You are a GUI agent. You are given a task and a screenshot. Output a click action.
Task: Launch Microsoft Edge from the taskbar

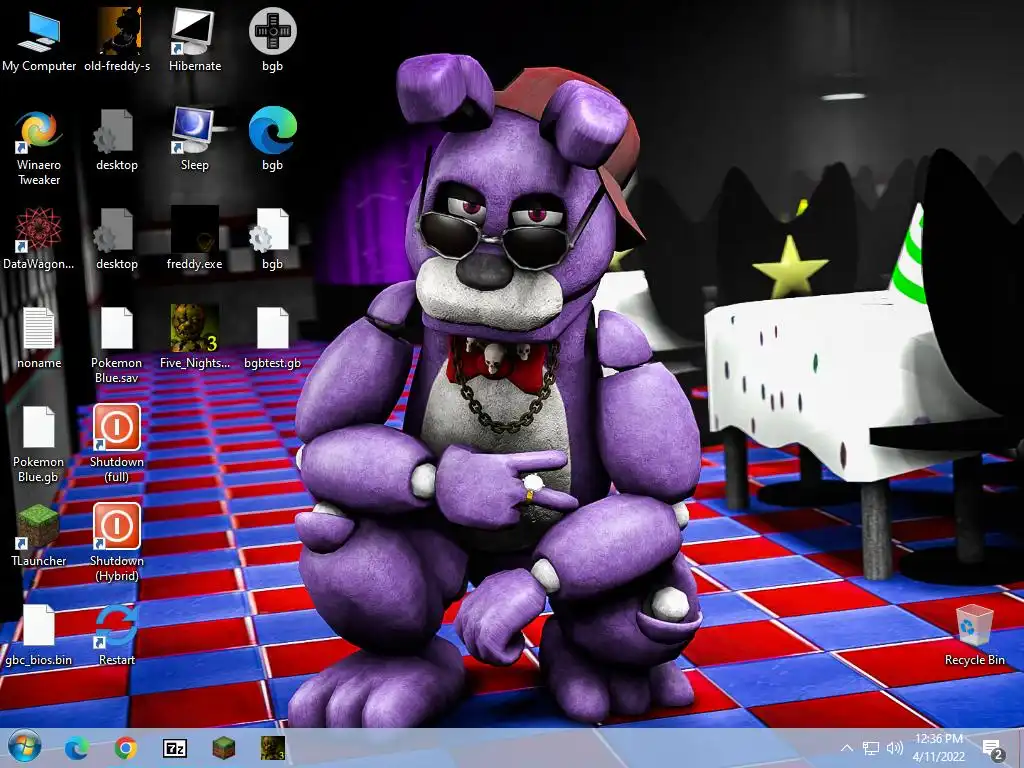point(76,748)
